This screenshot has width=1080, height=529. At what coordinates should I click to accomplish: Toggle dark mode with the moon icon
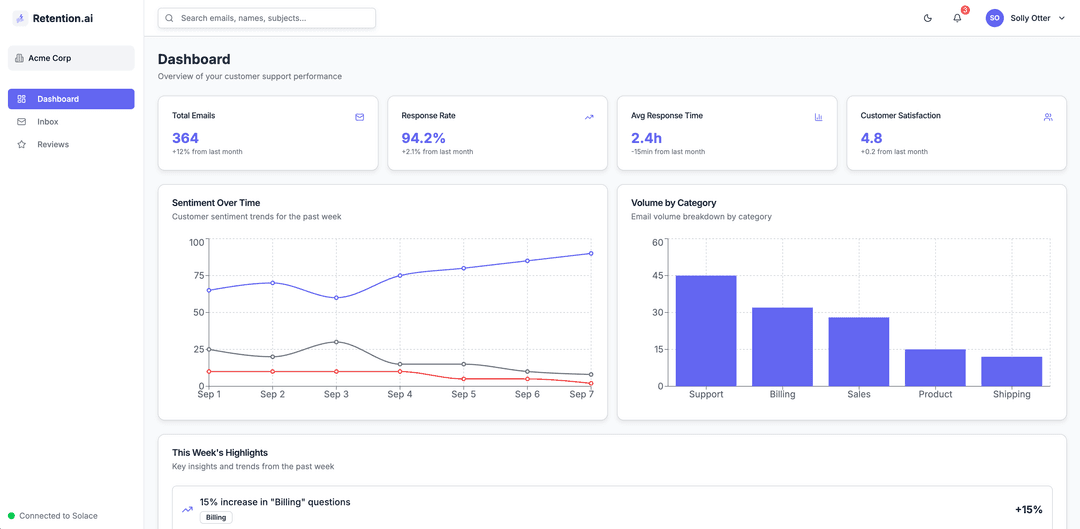pyautogui.click(x=928, y=19)
